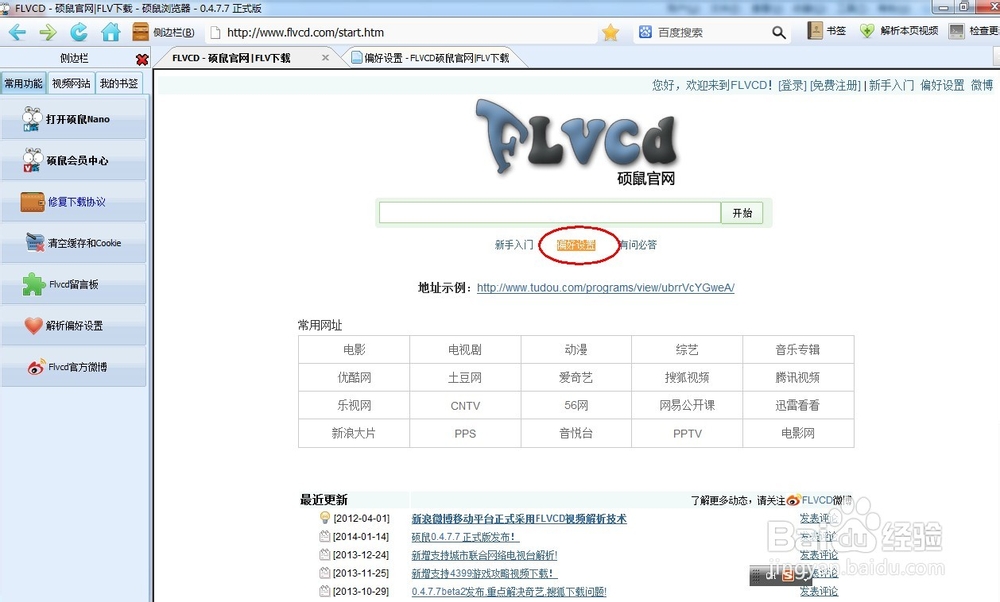Open 迅雷看看 site link
Image resolution: width=1000 pixels, height=602 pixels.
pos(798,406)
